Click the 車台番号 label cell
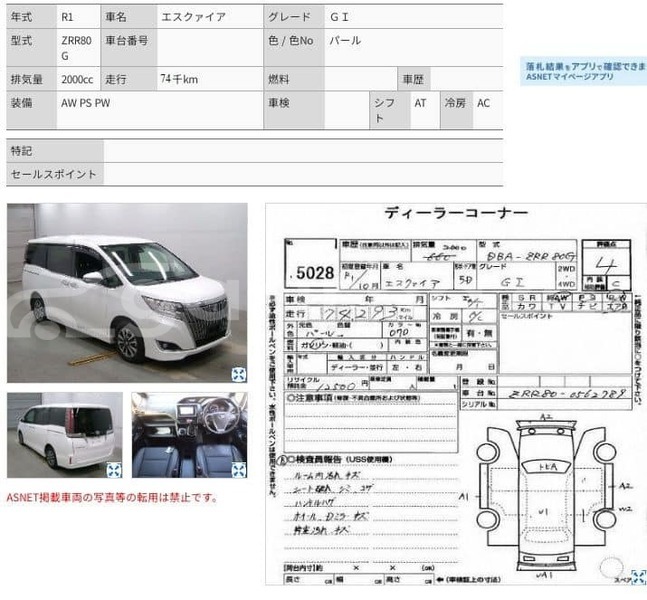The image size is (647, 600). click(128, 47)
